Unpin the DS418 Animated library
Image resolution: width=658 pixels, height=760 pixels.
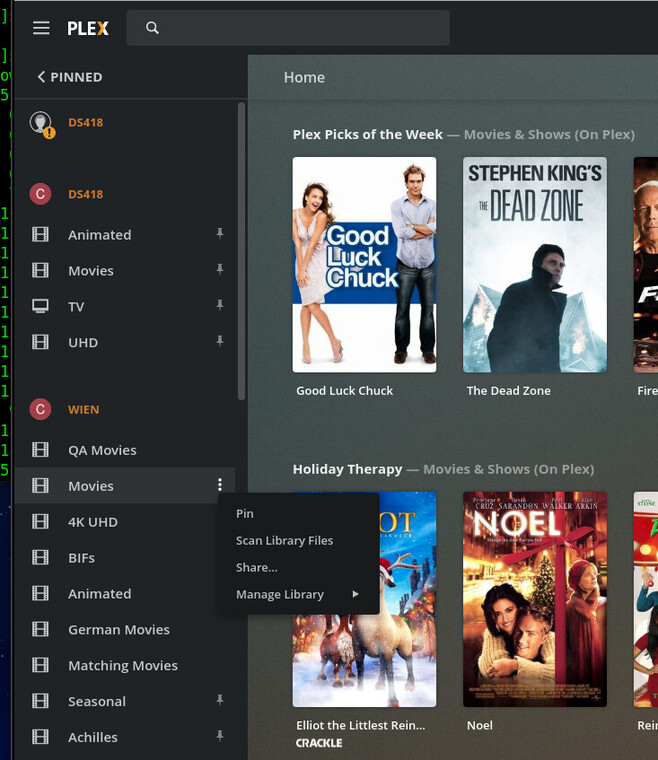coord(220,234)
